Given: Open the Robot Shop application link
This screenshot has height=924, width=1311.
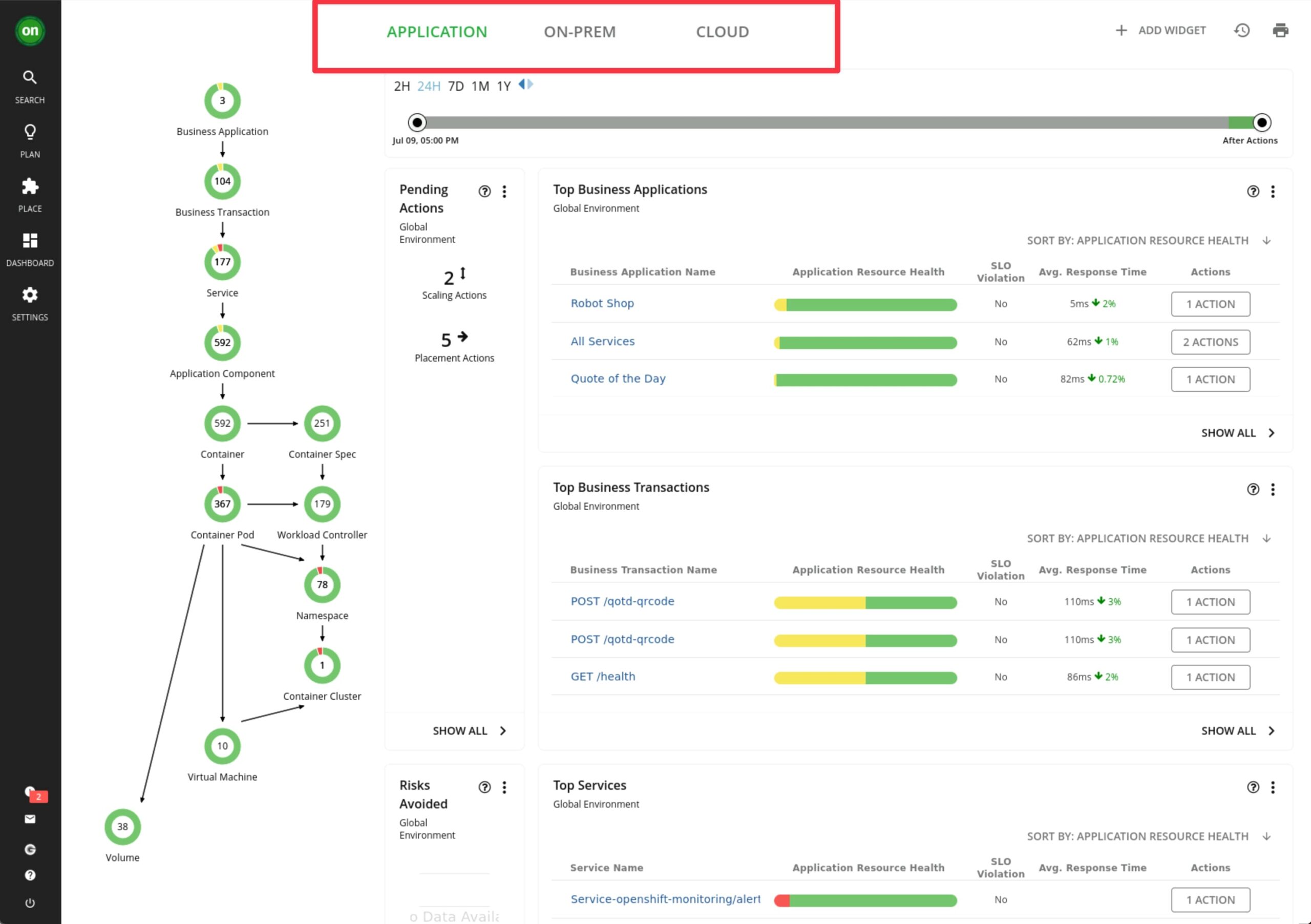Looking at the screenshot, I should (602, 303).
